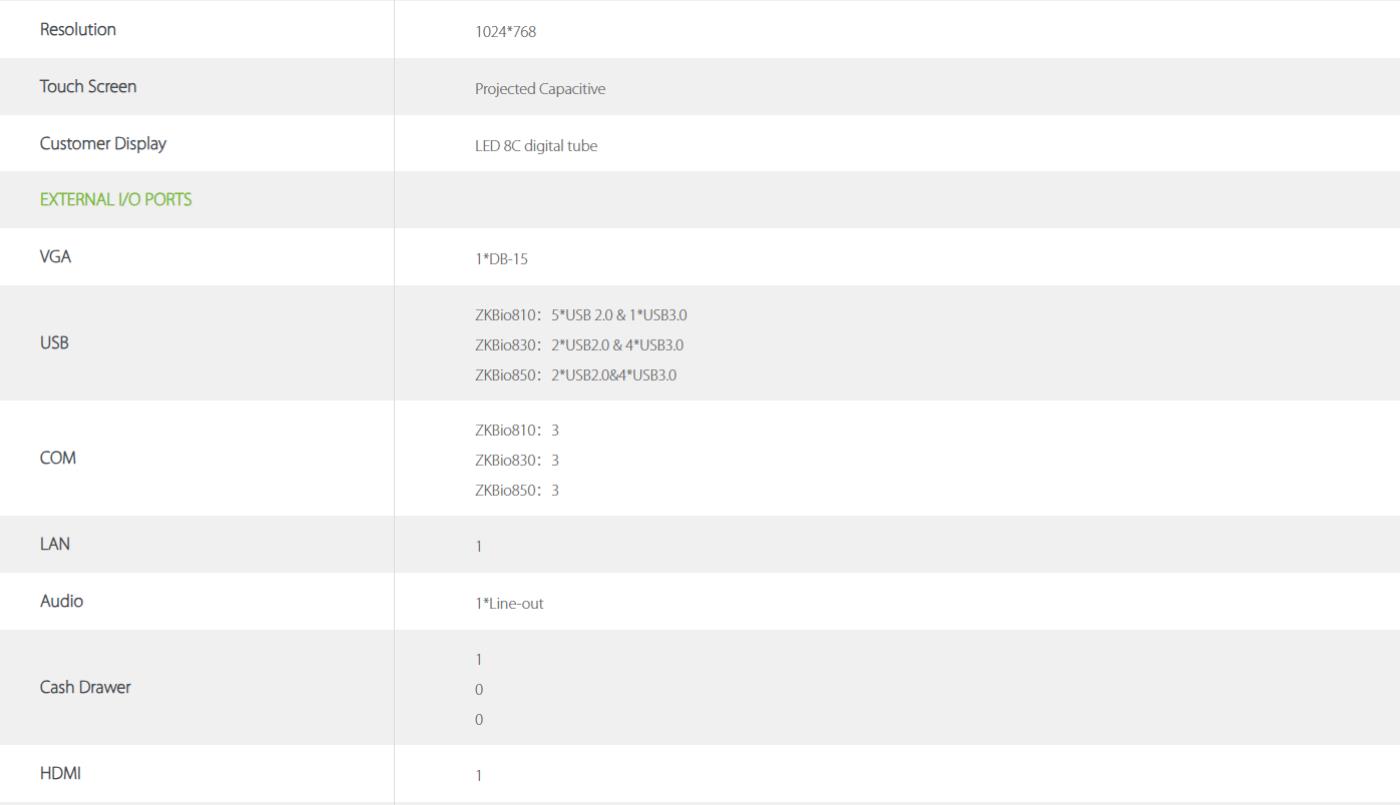The width and height of the screenshot is (1400, 805).
Task: Click the USB row label
Action: 54,343
